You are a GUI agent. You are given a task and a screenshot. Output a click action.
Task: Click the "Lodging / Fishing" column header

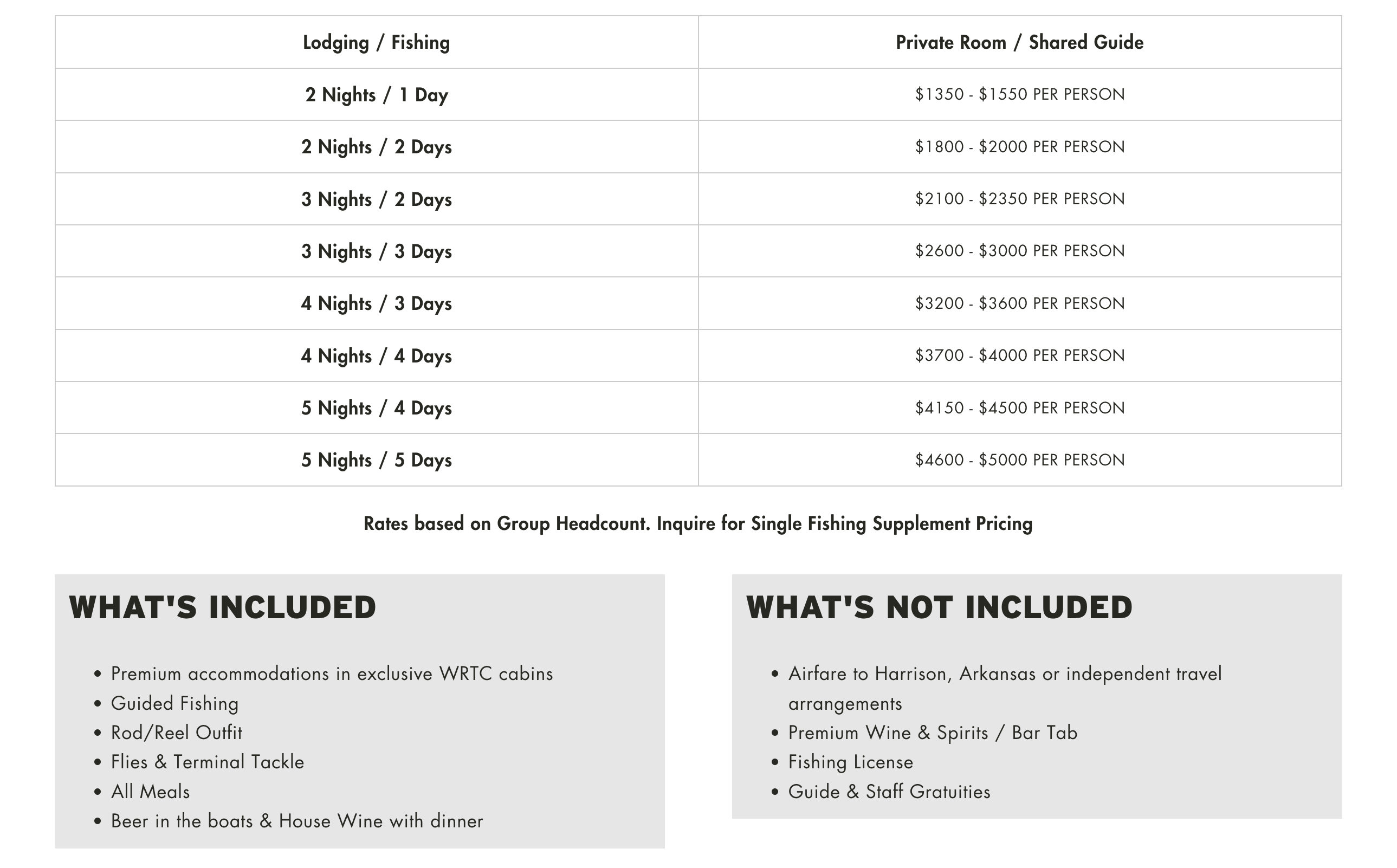tap(376, 42)
